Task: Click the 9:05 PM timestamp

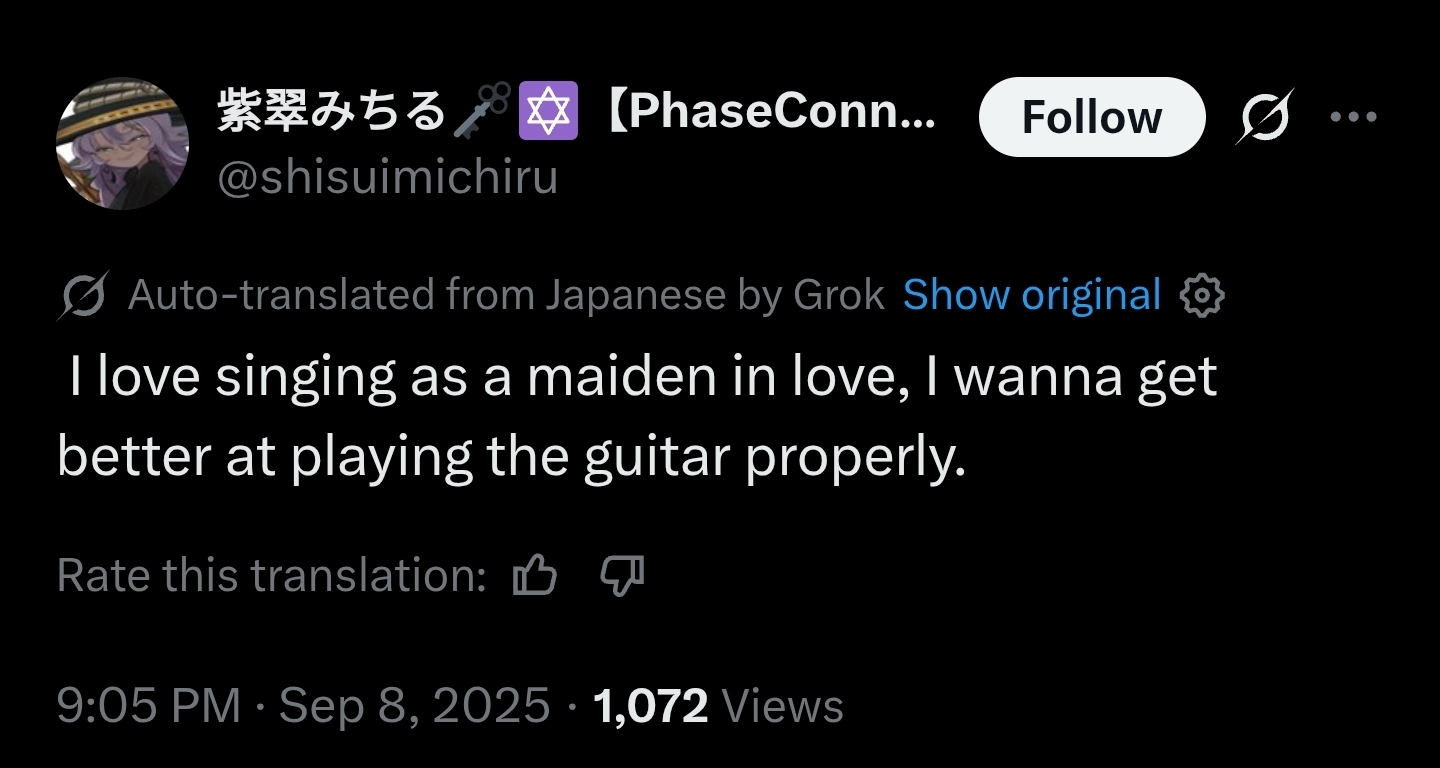Action: tap(149, 706)
